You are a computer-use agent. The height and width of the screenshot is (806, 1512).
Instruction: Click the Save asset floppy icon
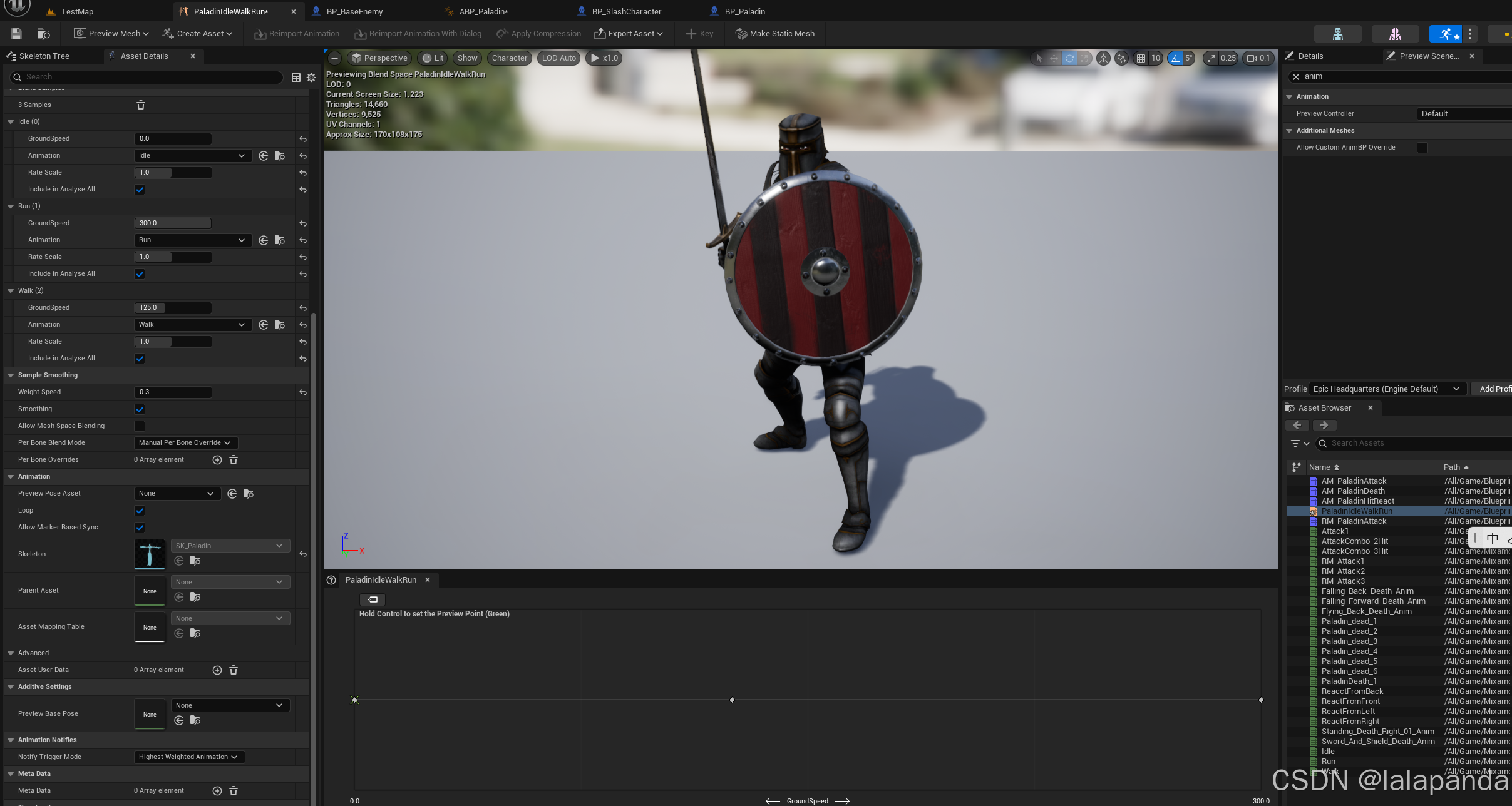pyautogui.click(x=16, y=34)
